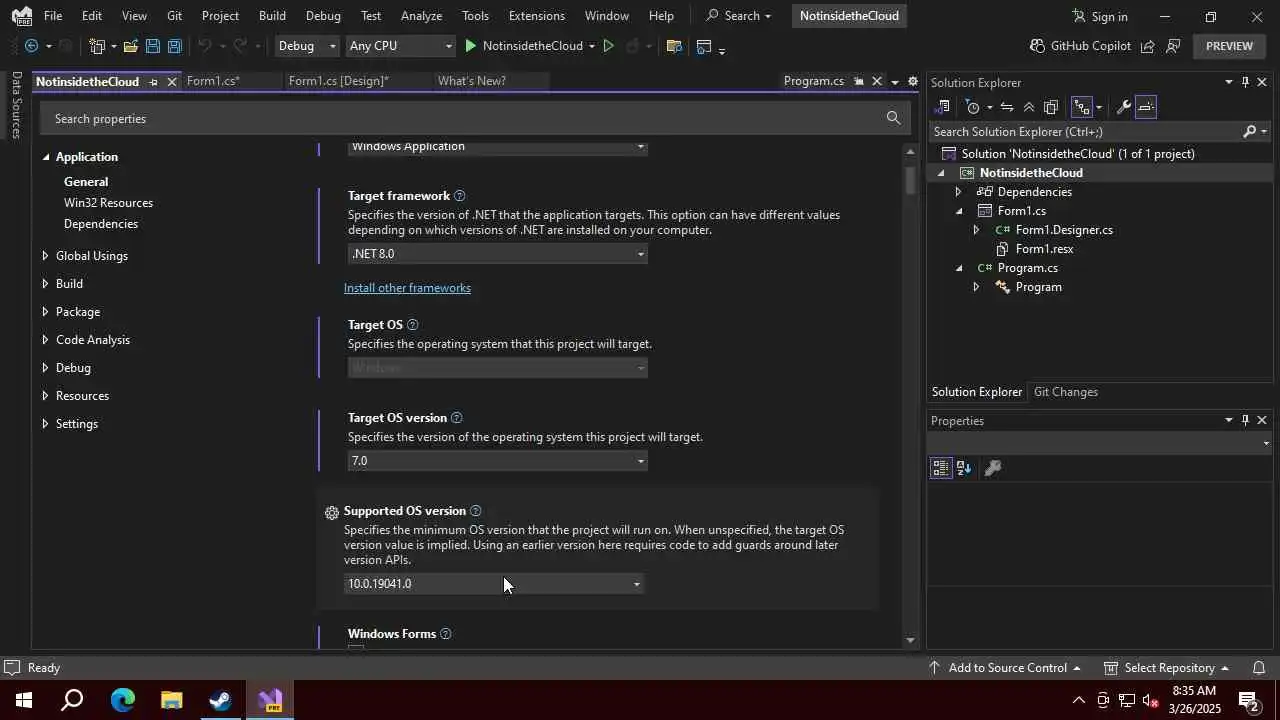The image size is (1280, 720).
Task: Expand the Build section in sidebar
Action: (x=45, y=284)
